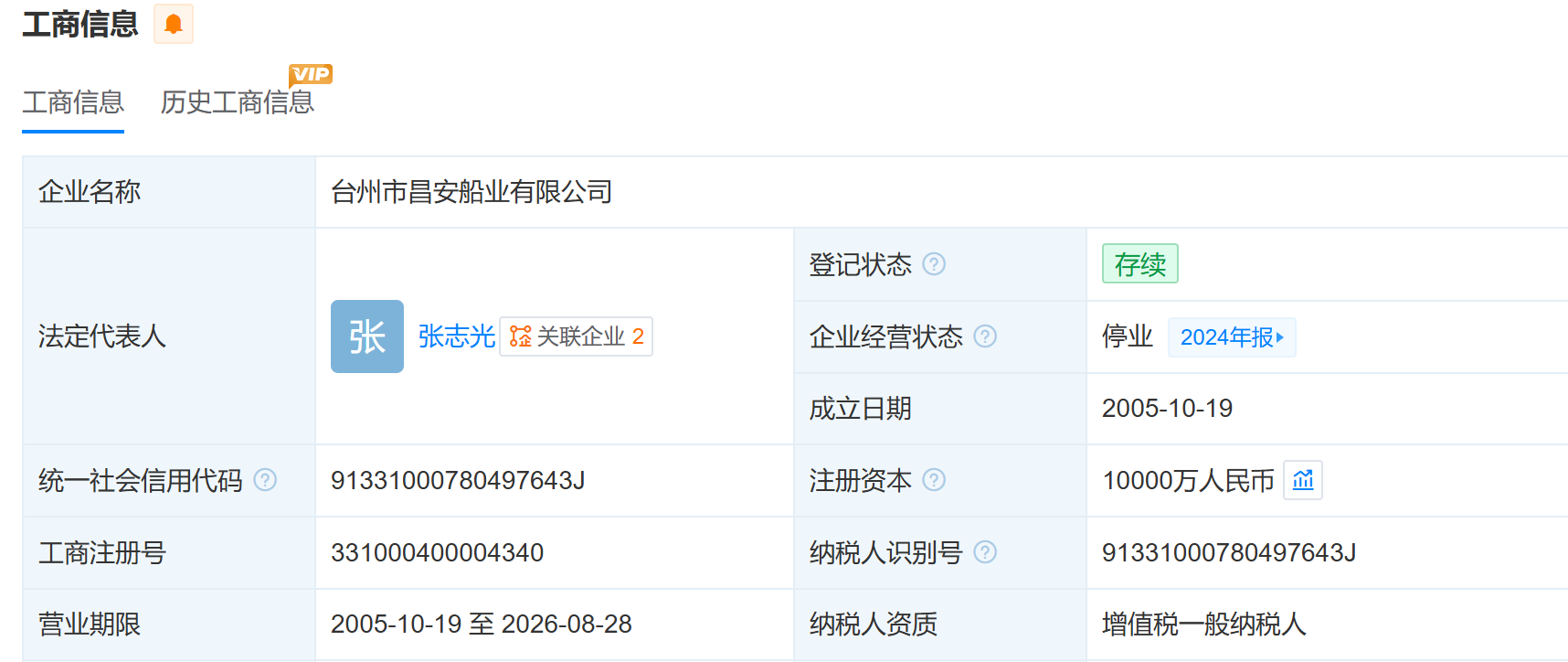Click the VIP badge icon
This screenshot has width=1568, height=662.
coord(311,74)
